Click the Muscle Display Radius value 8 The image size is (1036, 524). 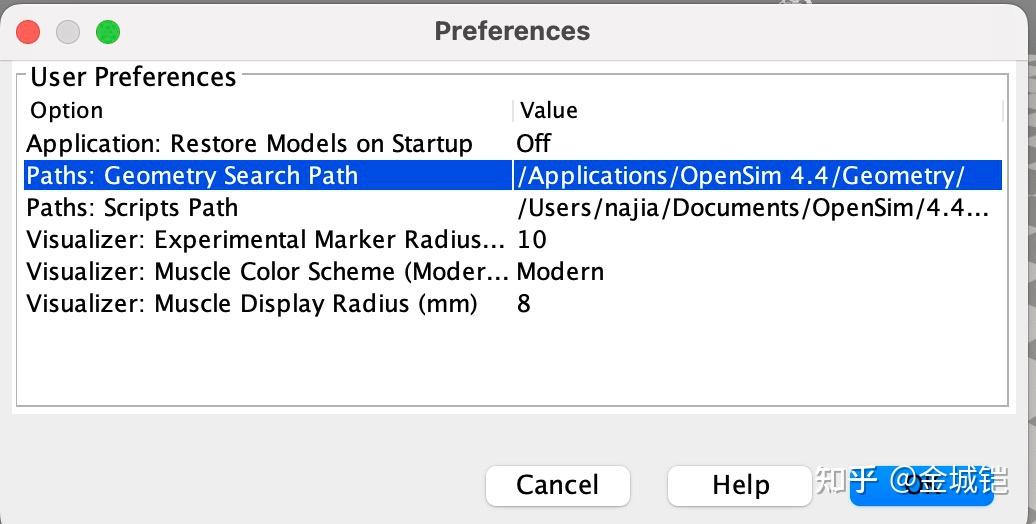click(524, 304)
